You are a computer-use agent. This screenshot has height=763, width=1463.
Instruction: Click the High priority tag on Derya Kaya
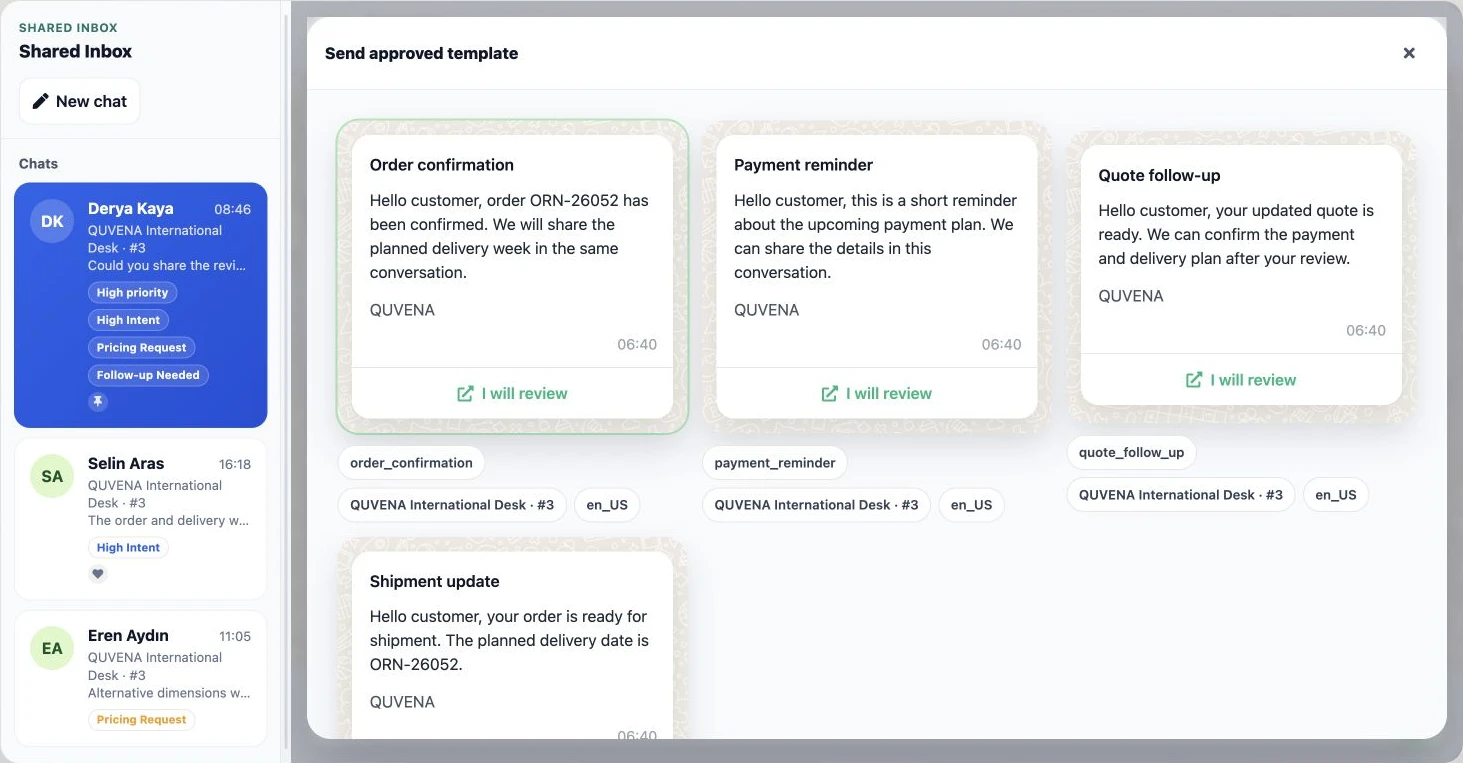point(132,293)
